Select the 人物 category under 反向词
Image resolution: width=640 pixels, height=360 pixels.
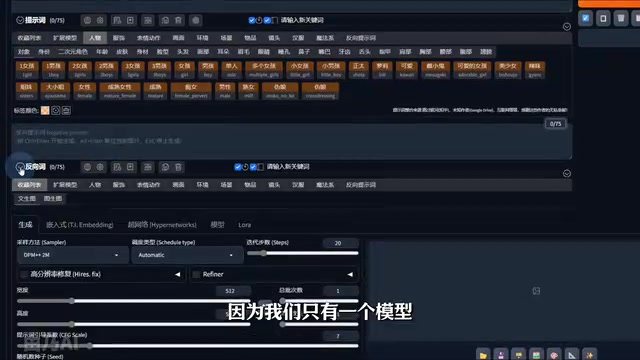[x=95, y=184]
